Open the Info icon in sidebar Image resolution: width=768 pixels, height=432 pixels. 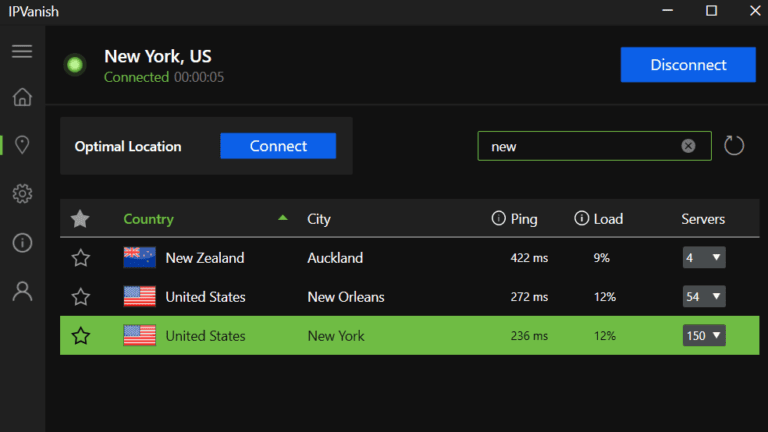click(x=22, y=243)
